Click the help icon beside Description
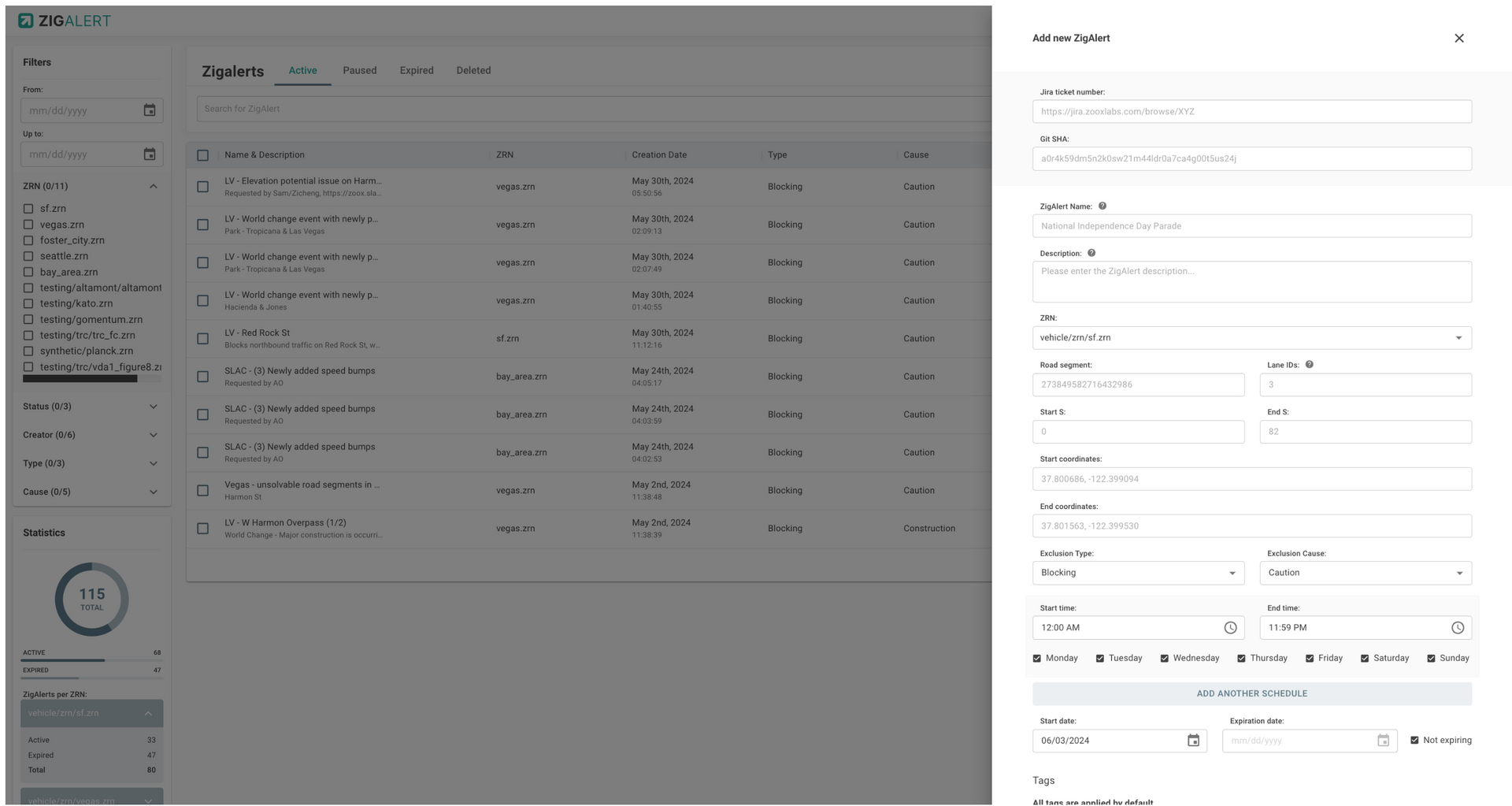Viewport: 1512px width, 806px height. [x=1091, y=252]
